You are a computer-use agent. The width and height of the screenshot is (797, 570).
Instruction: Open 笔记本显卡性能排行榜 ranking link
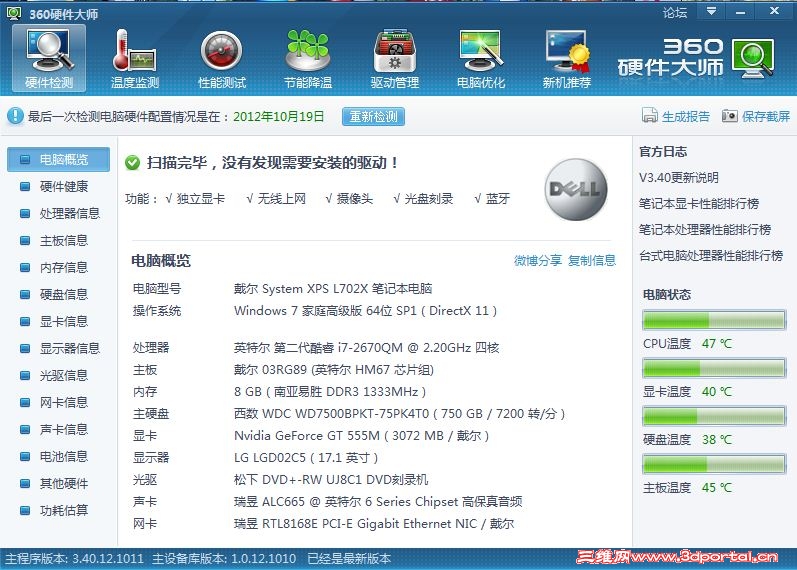coord(699,203)
